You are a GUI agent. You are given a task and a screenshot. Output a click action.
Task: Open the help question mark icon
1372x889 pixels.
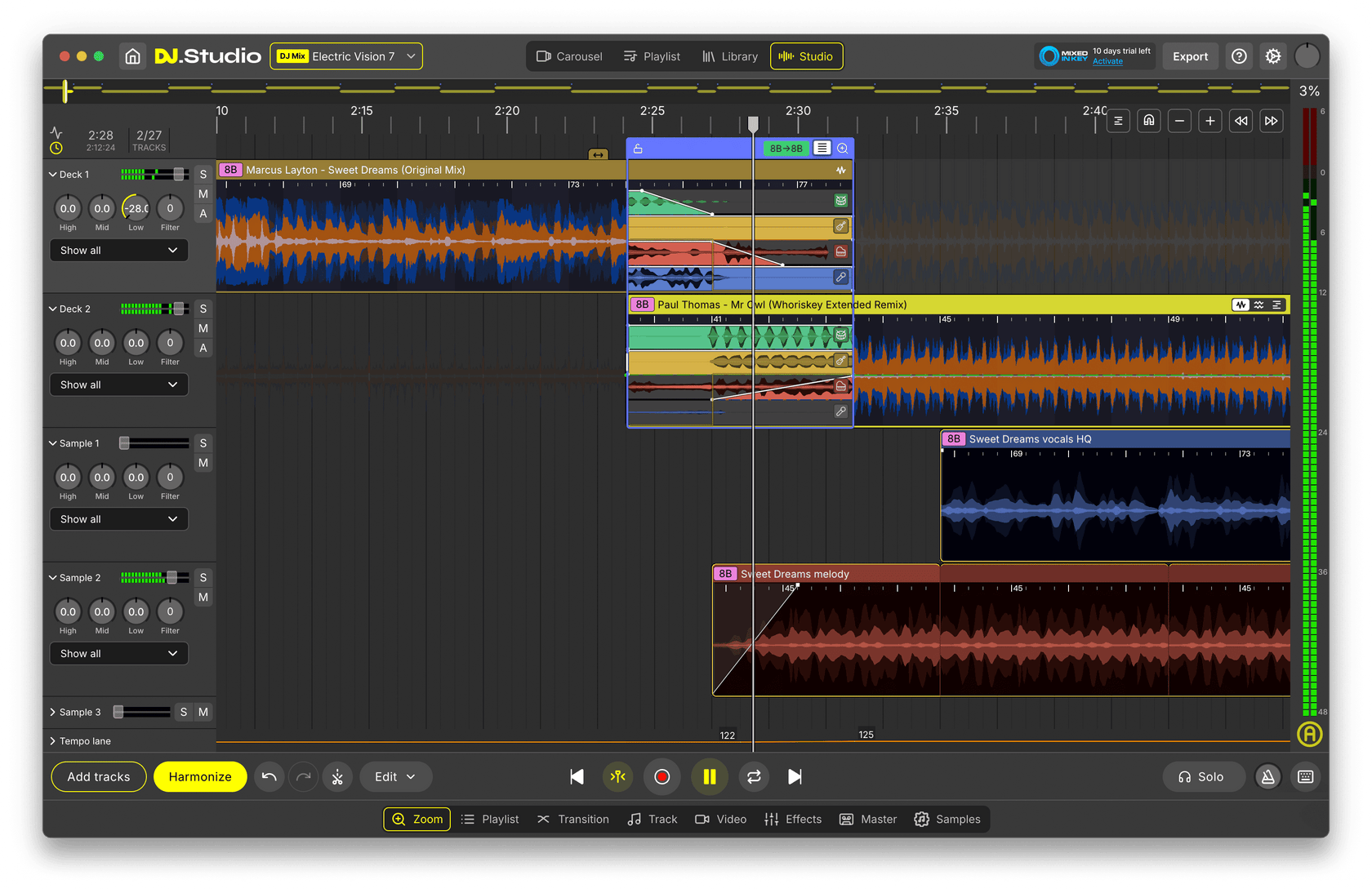click(x=1239, y=56)
